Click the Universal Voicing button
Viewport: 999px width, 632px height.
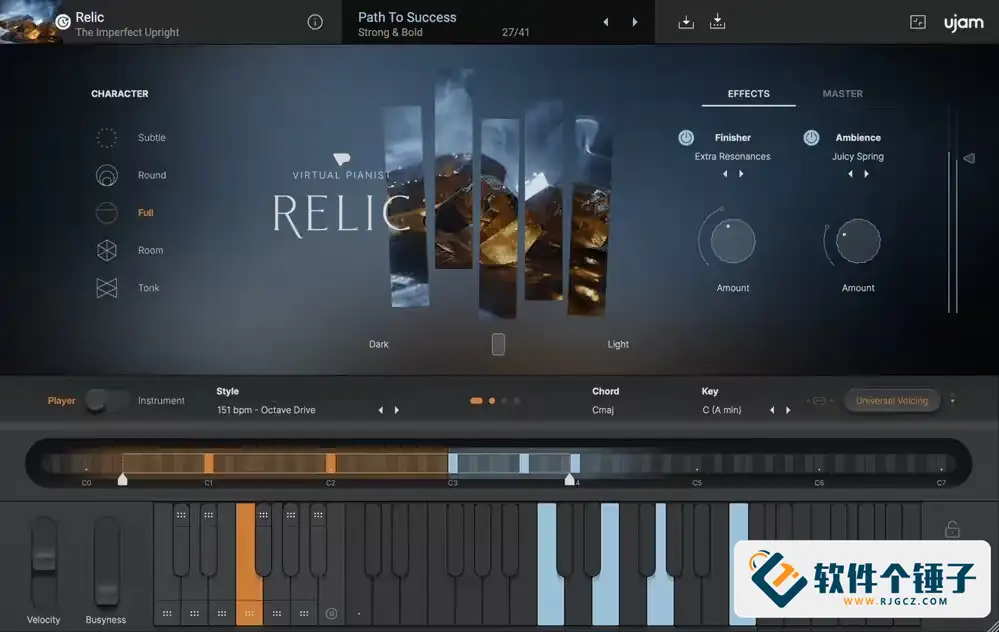pos(892,401)
